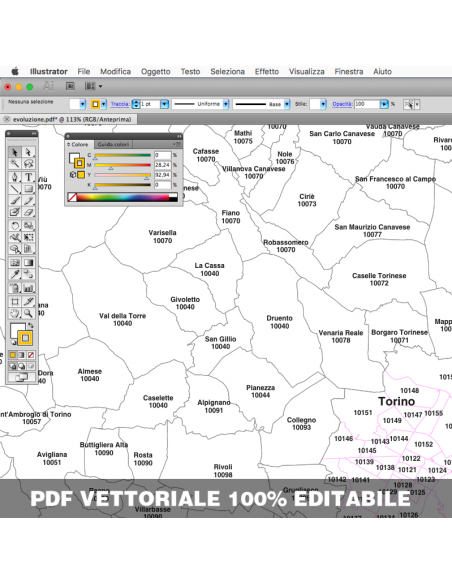Open the Base brush definition dropdown

(287, 104)
